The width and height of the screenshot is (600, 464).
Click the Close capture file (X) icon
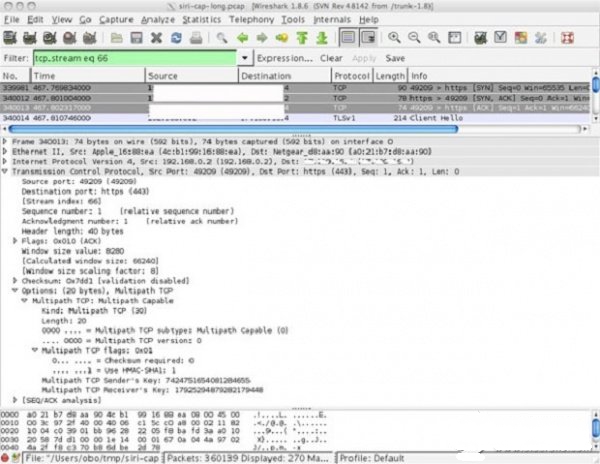click(157, 37)
